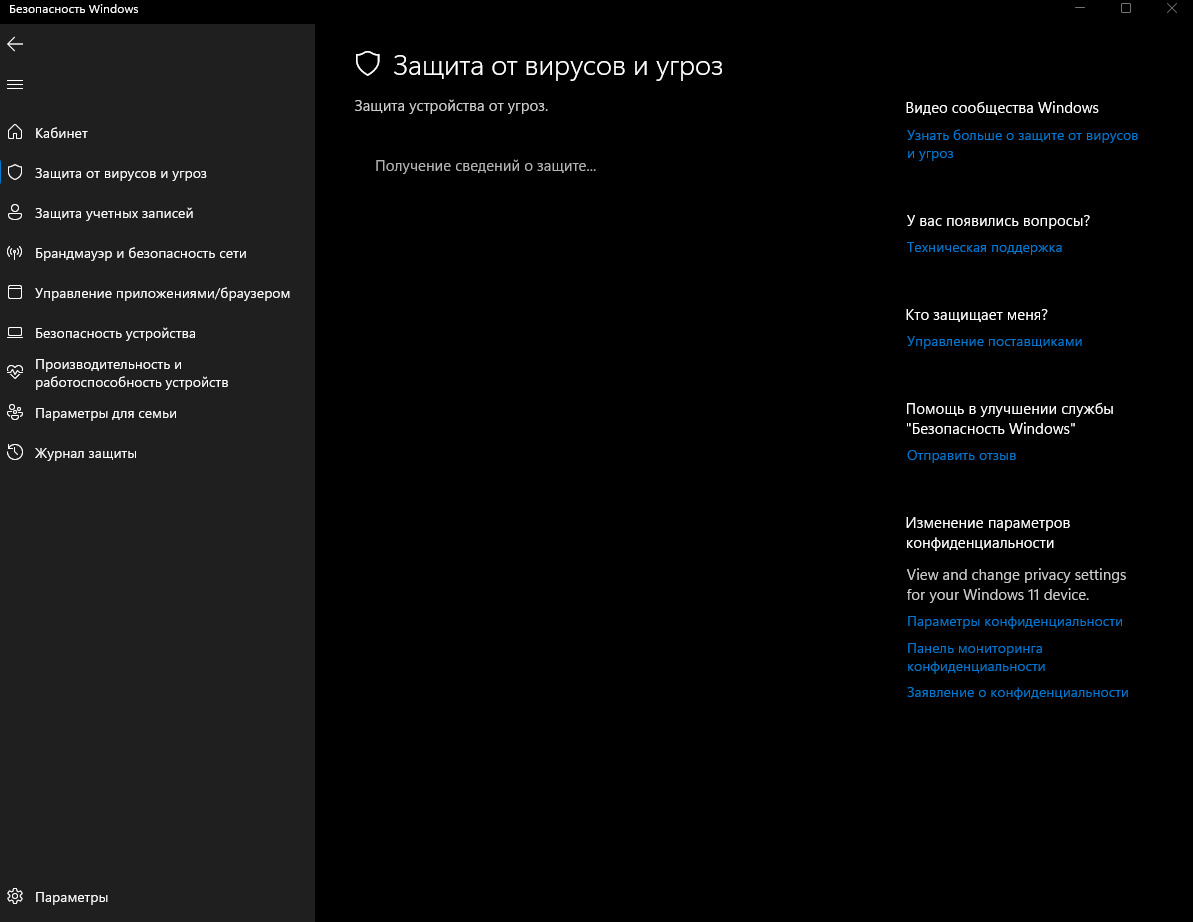This screenshot has width=1193, height=922.
Task: Open Параметры at the bottom of the sidebar
Action: click(157, 897)
